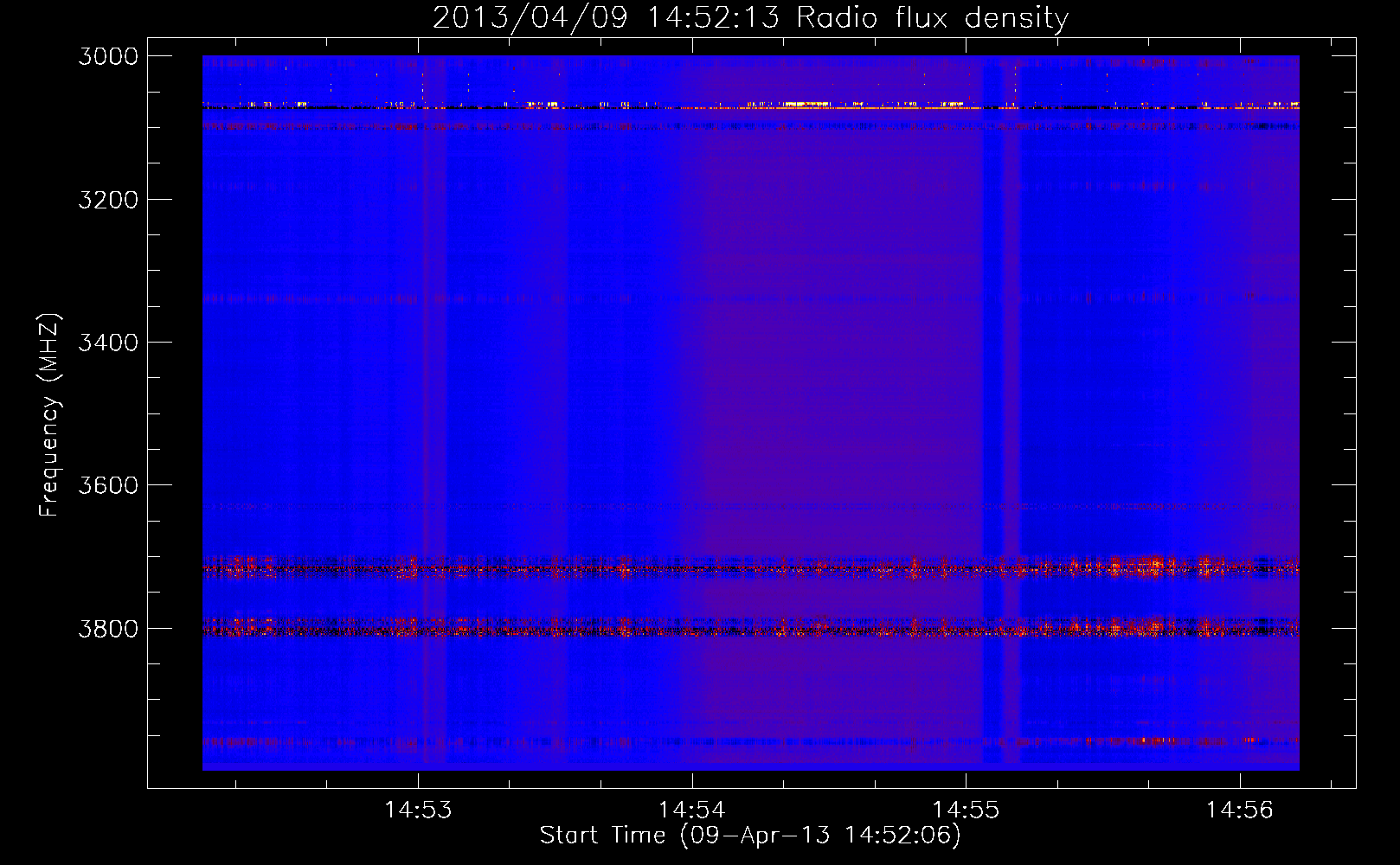1400x865 pixels.
Task: Select the 3800 frequency tick label
Action: (x=108, y=628)
